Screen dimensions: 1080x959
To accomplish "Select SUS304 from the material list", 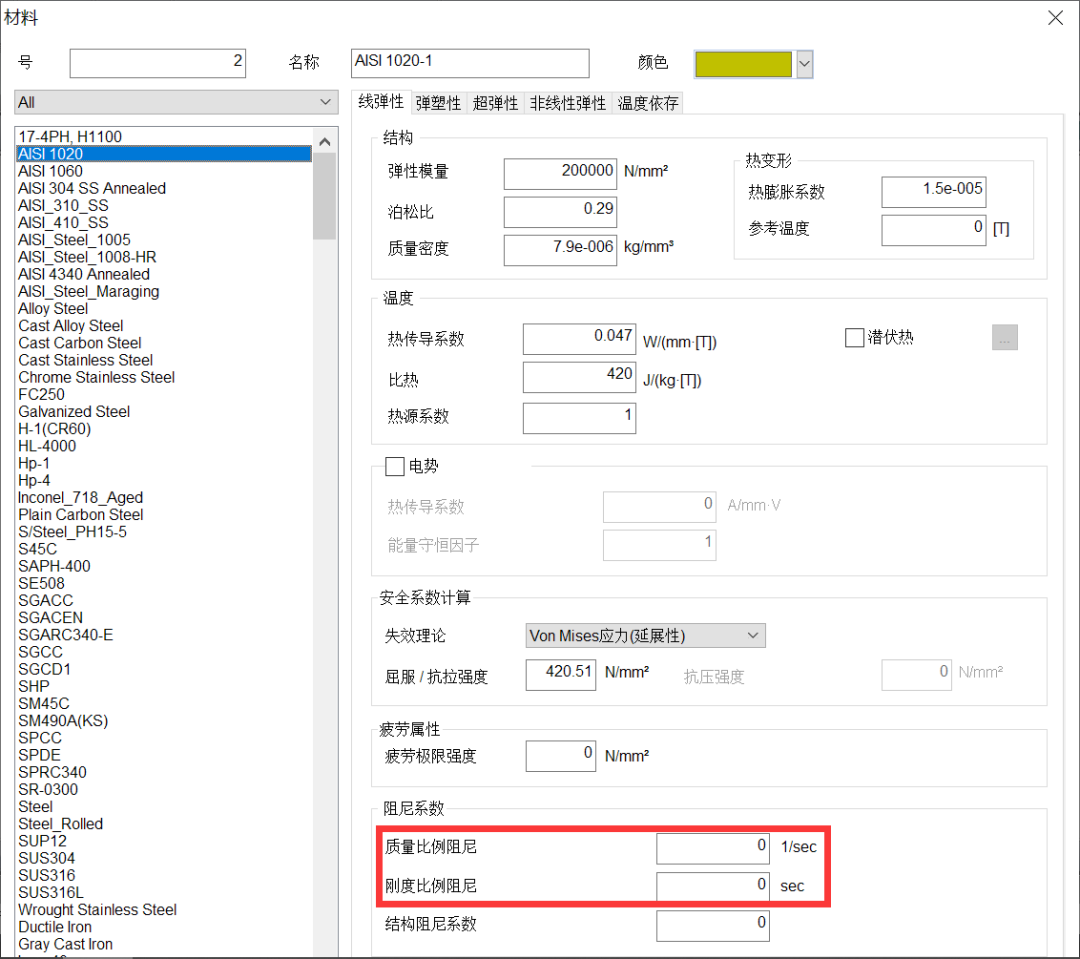I will click(45, 857).
